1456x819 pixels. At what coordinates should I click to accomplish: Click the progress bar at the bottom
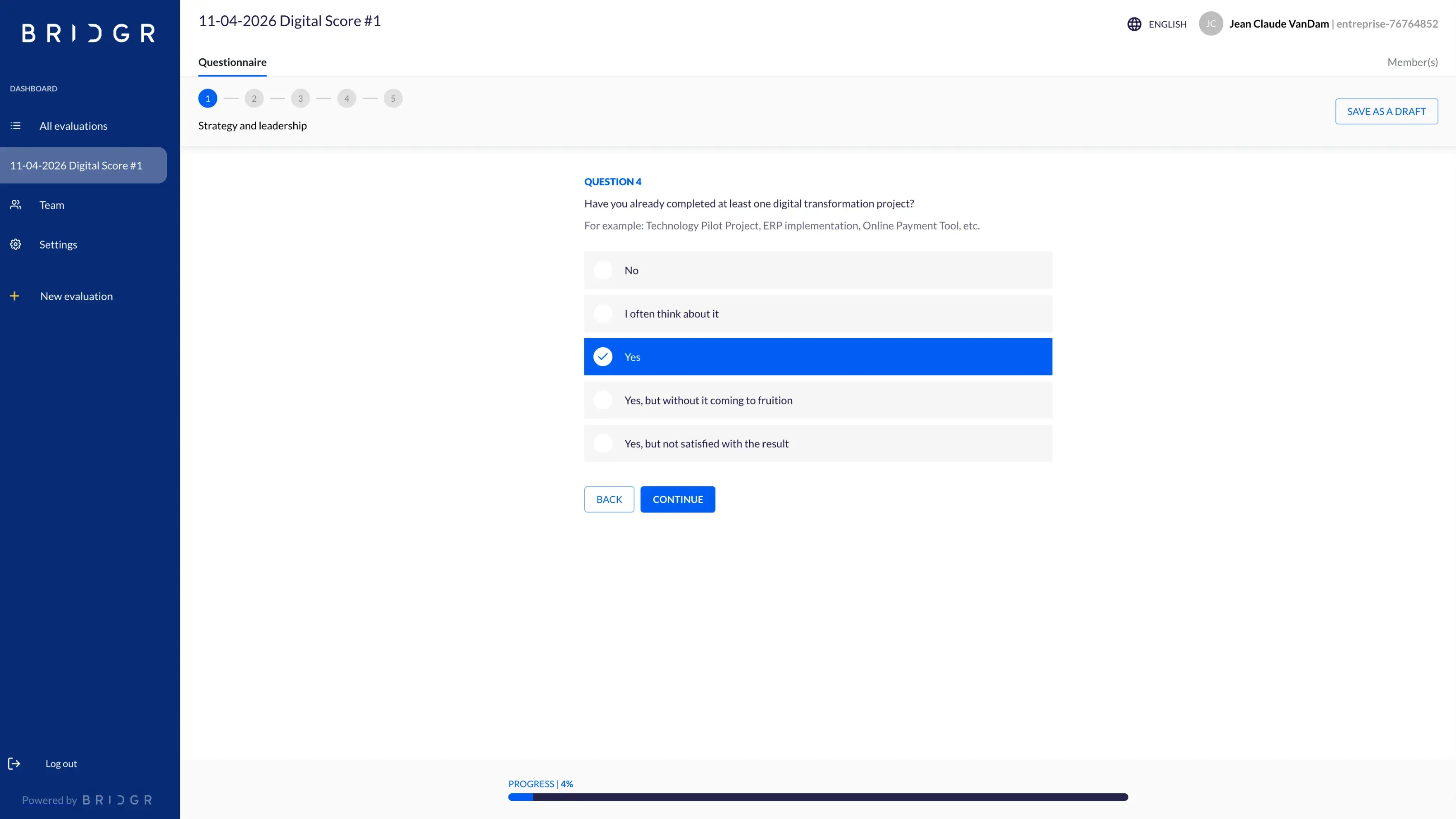click(818, 797)
